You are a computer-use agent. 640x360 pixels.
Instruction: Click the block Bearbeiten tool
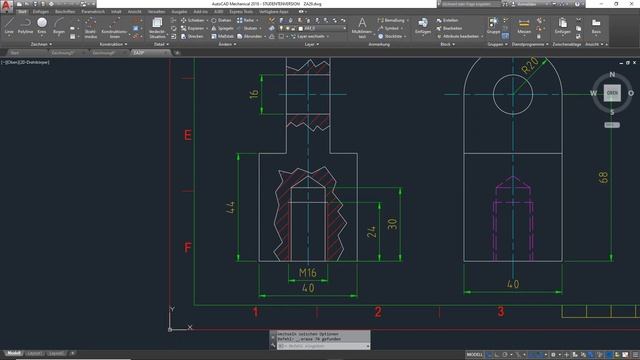coord(449,28)
